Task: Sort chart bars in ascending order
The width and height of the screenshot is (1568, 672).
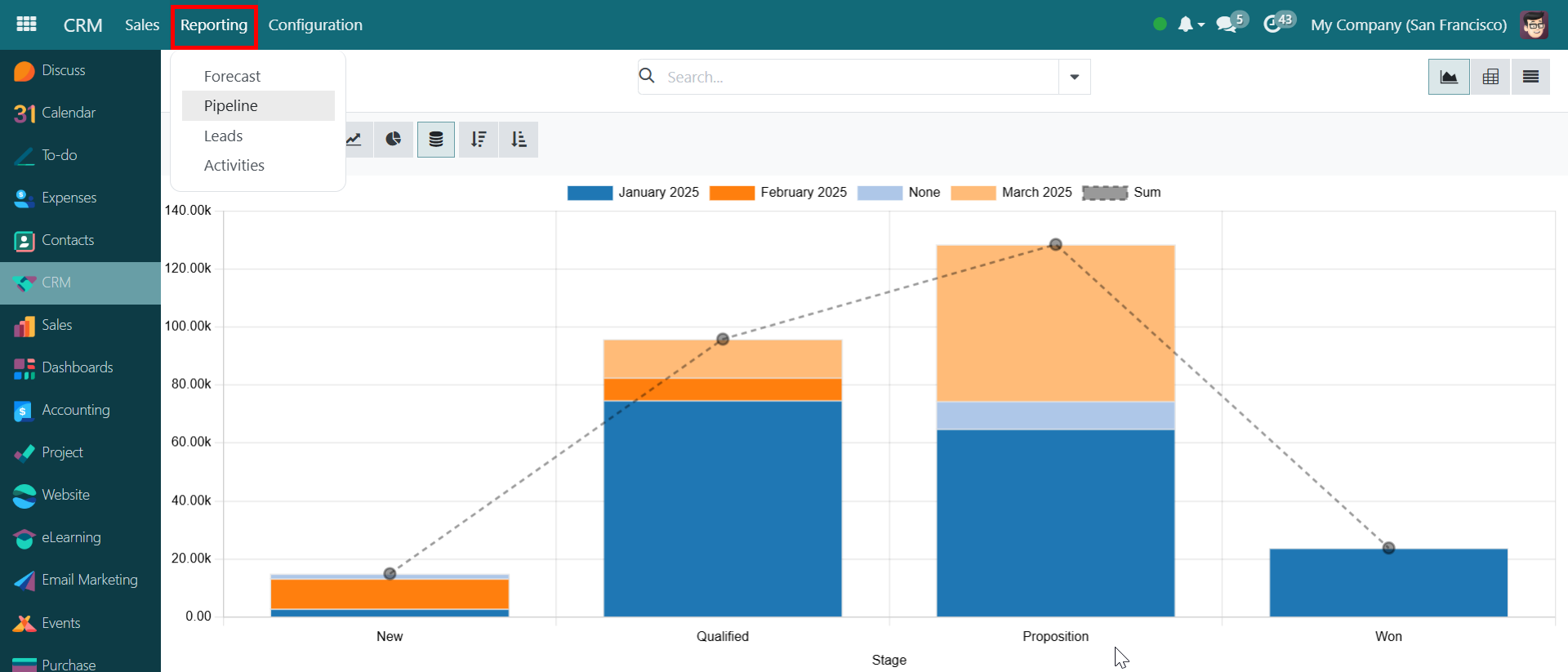Action: click(519, 140)
